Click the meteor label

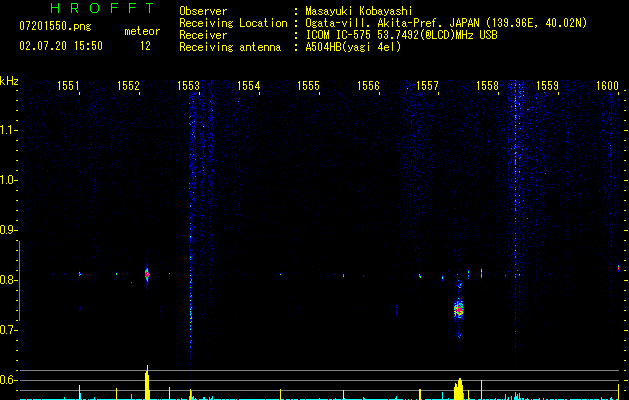point(142,31)
